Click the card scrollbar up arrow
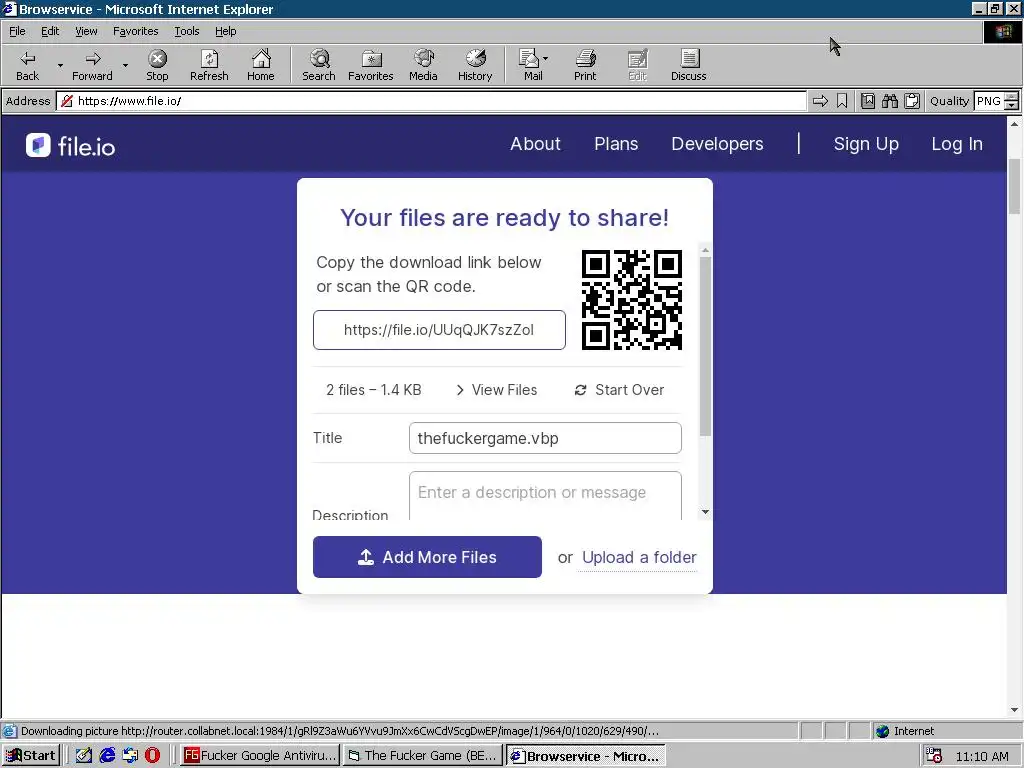1024x768 pixels. 705,251
